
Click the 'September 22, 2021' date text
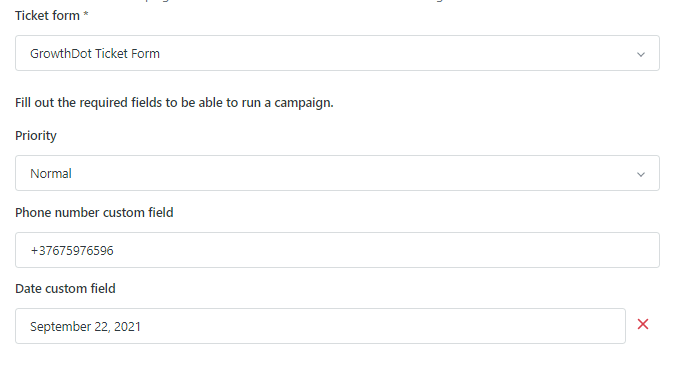85,326
